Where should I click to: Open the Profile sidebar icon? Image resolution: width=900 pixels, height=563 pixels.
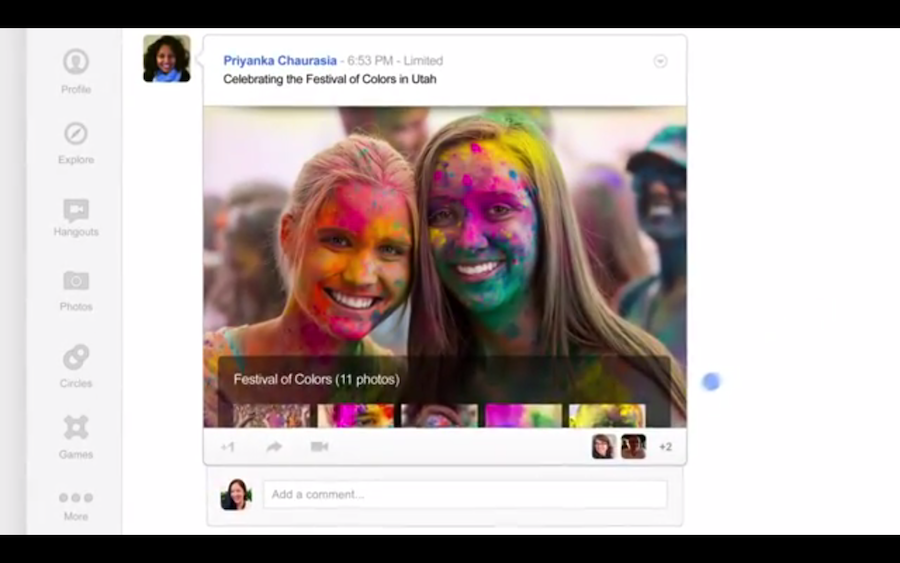click(76, 62)
